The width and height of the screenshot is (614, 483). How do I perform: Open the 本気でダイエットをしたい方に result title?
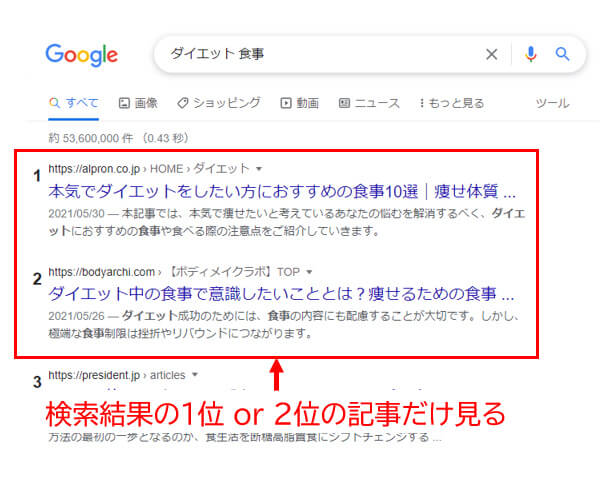(x=282, y=192)
